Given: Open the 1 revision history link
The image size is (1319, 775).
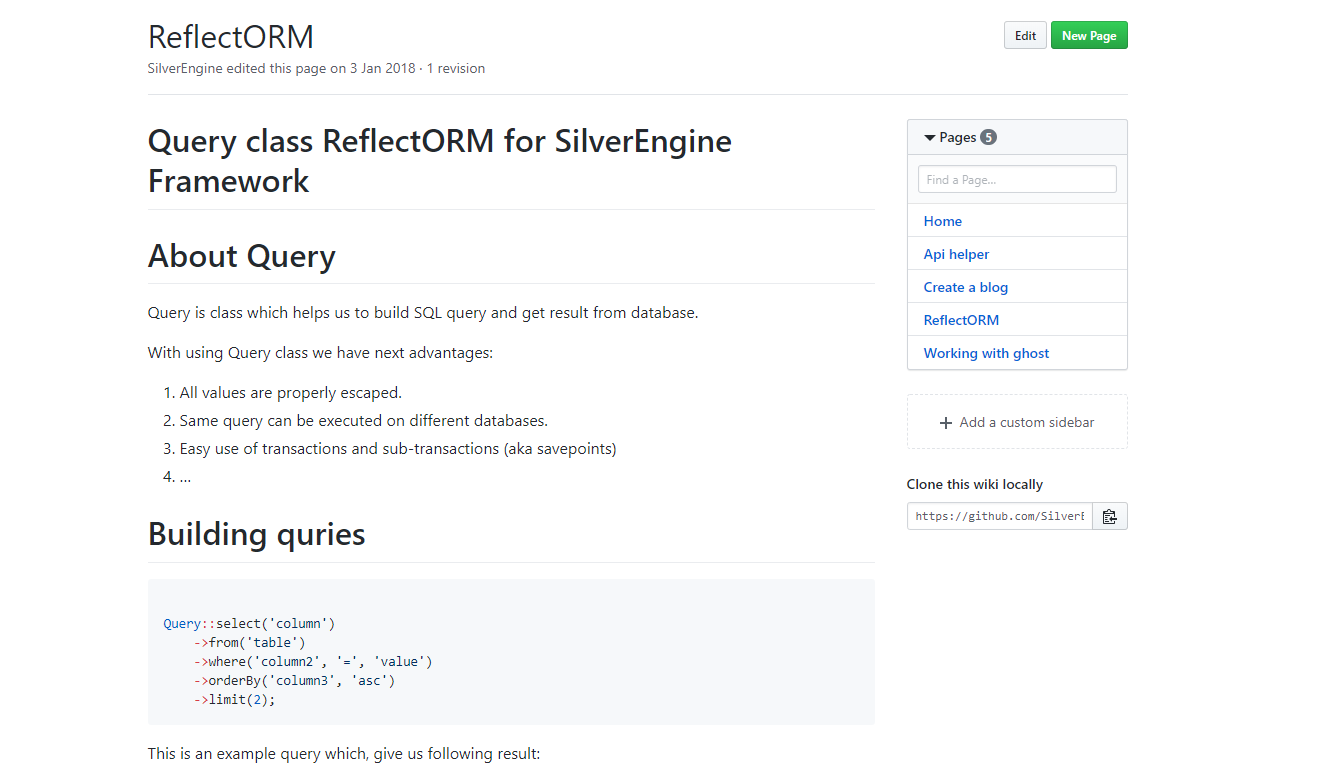Looking at the screenshot, I should point(456,69).
